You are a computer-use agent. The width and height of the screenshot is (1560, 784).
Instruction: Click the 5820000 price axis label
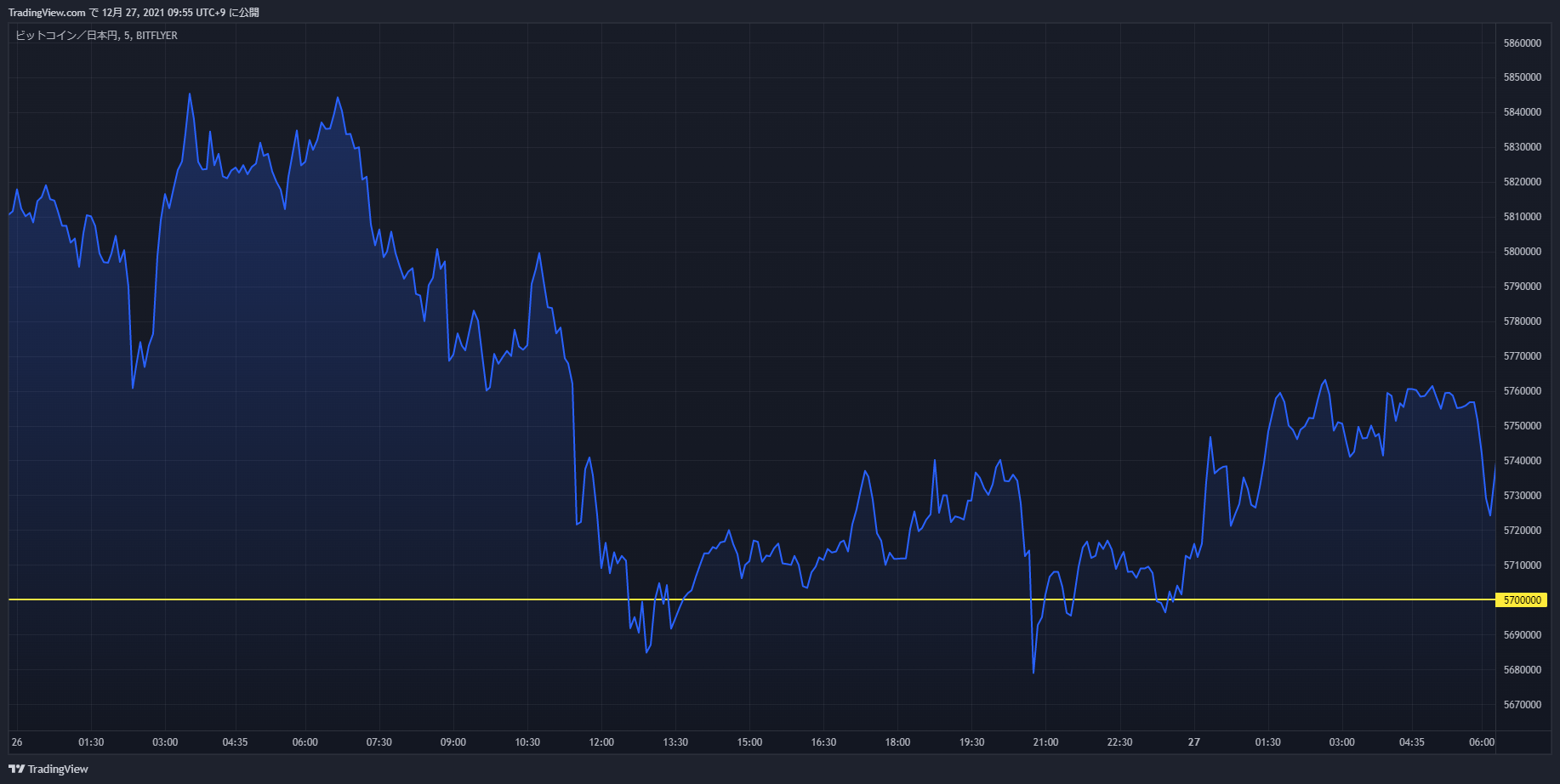[1522, 182]
